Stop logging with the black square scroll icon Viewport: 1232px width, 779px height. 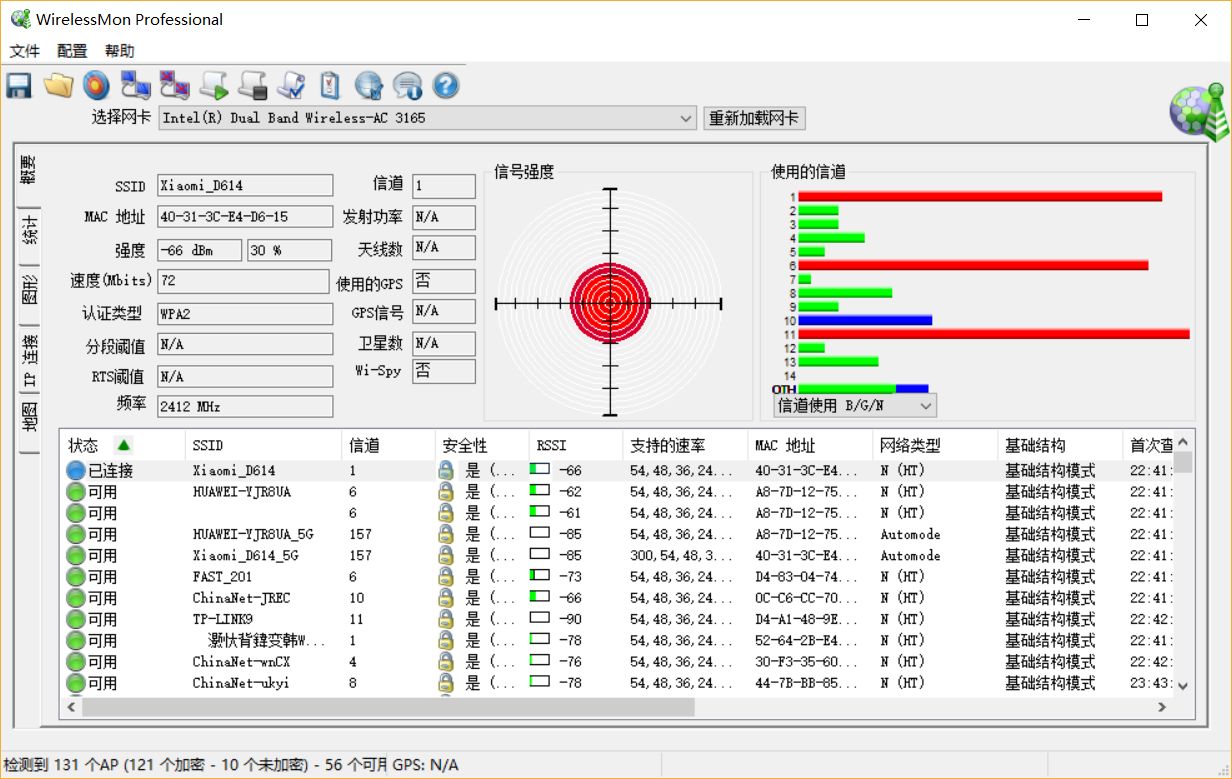tap(252, 86)
